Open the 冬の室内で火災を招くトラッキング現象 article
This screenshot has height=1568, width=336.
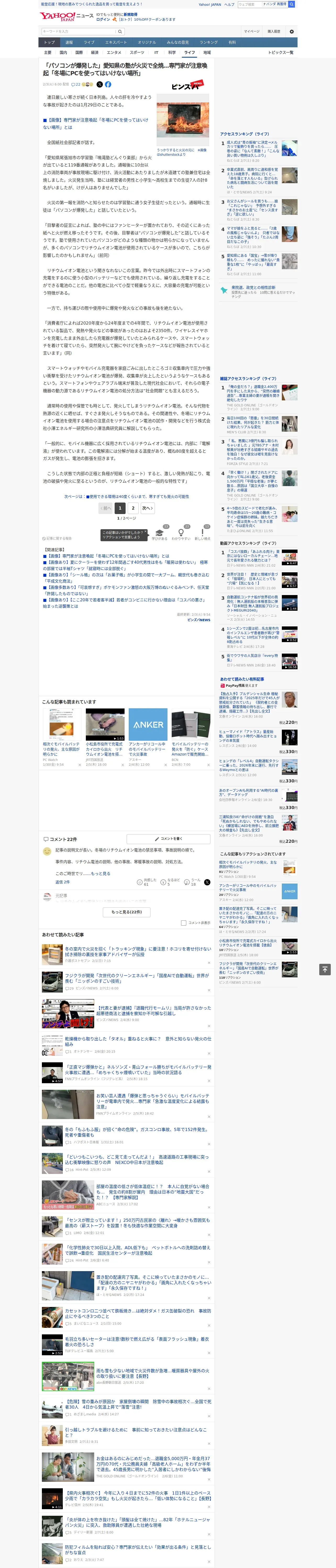tap(138, 952)
